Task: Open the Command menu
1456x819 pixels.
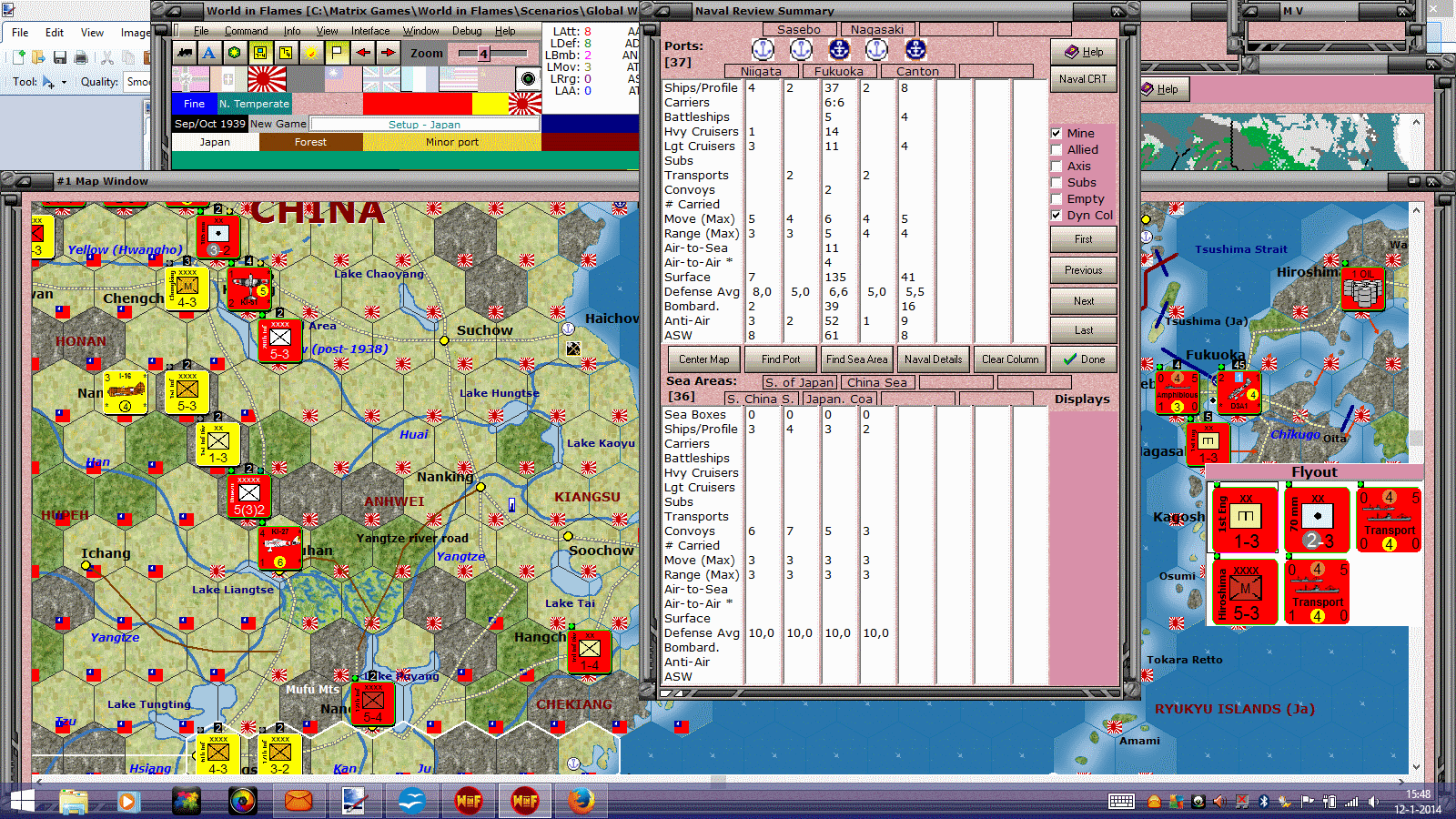Action: tap(246, 31)
